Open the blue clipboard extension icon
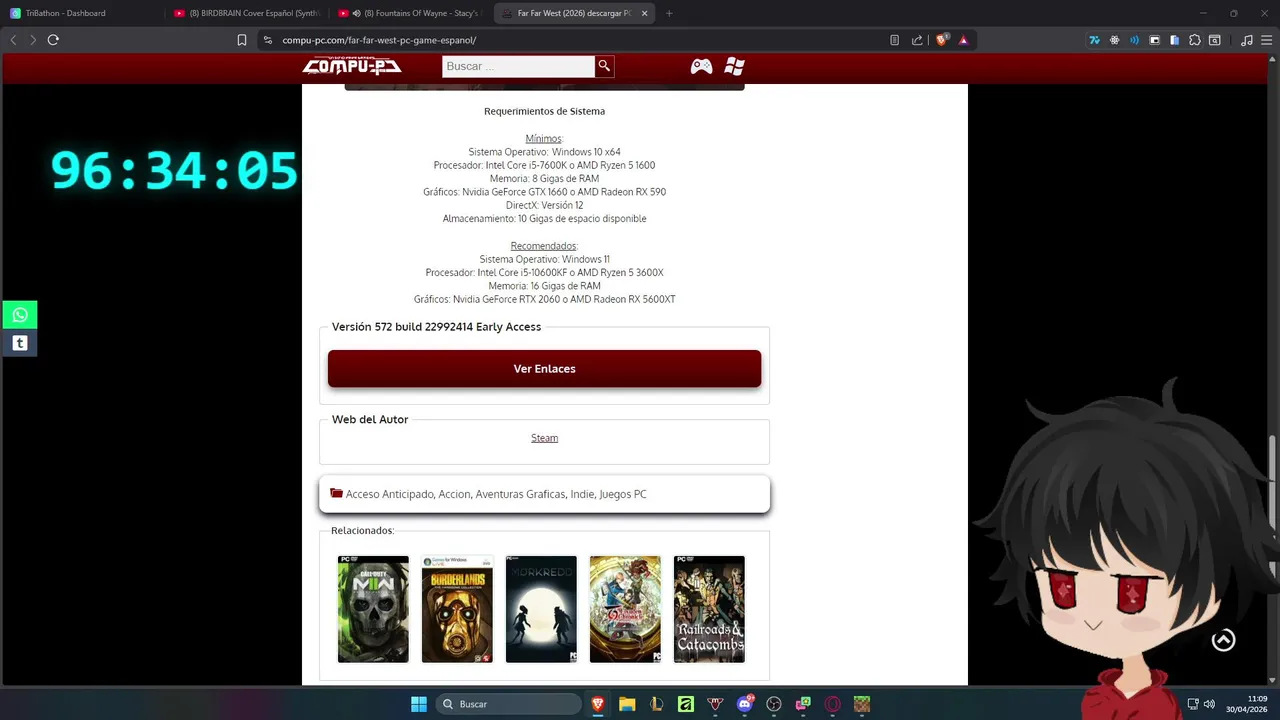 pos(1175,40)
